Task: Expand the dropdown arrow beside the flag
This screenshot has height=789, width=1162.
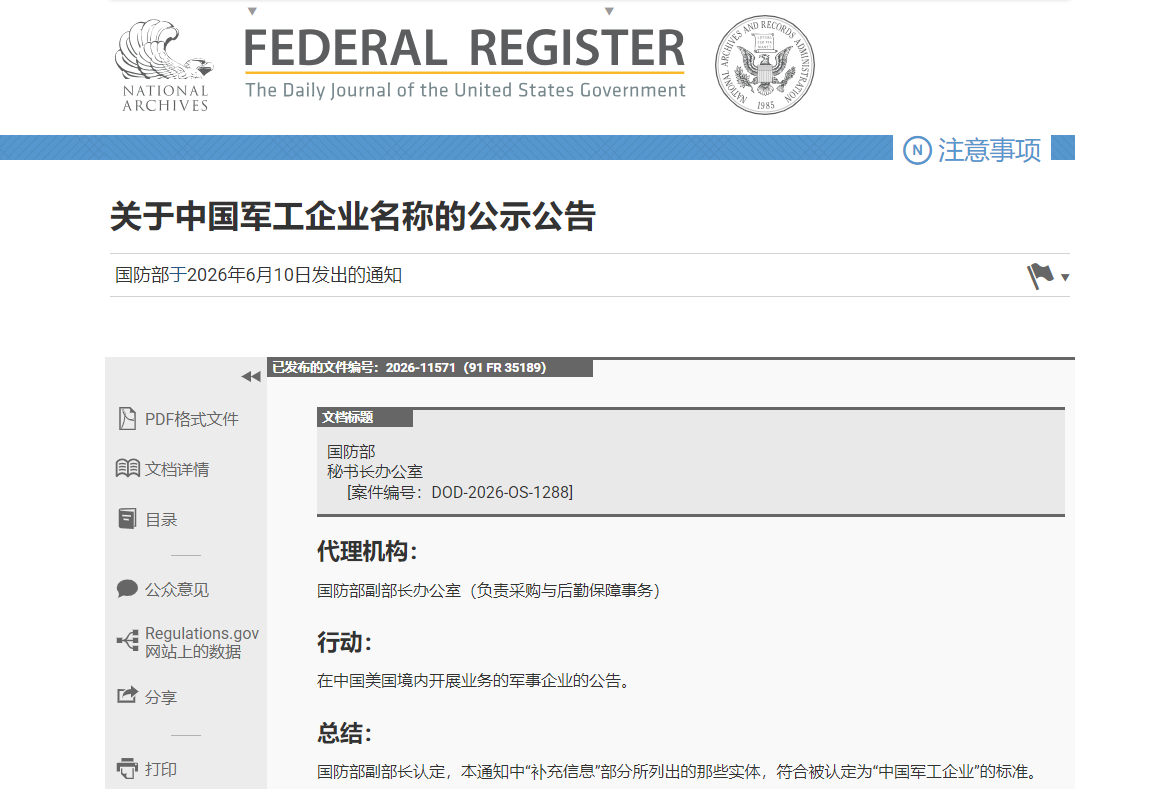Action: (x=1065, y=278)
